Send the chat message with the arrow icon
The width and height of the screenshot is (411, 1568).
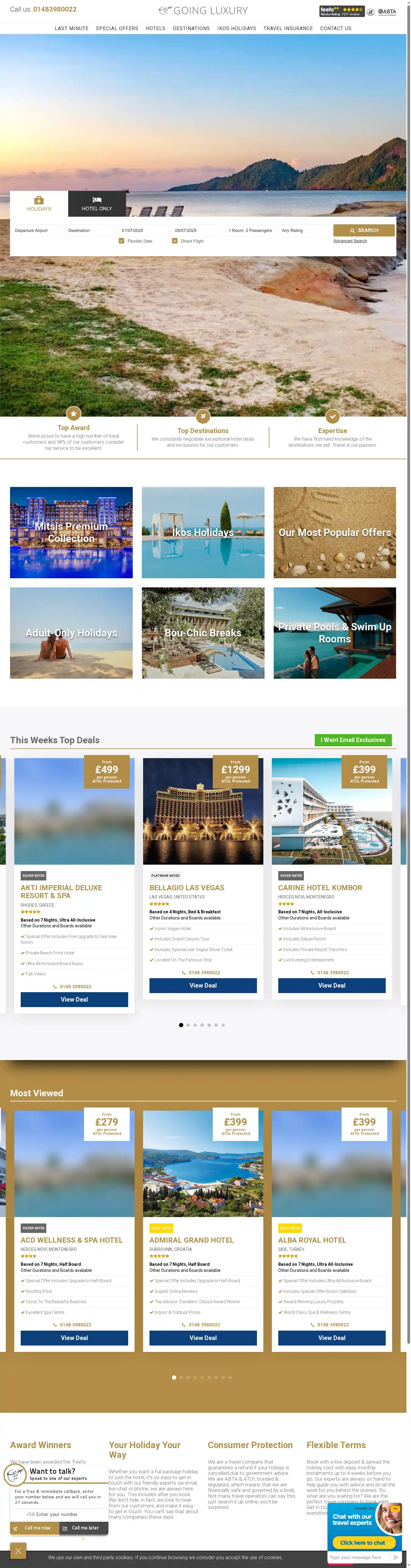click(395, 1557)
